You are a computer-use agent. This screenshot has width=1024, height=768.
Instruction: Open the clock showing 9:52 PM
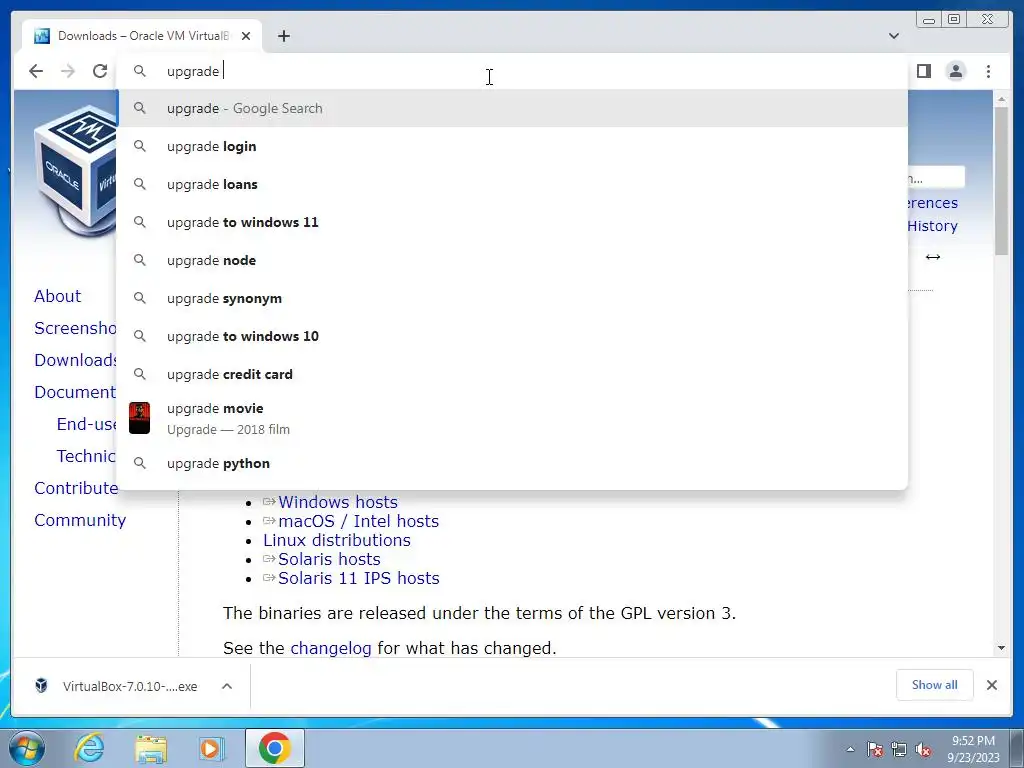[x=973, y=749]
